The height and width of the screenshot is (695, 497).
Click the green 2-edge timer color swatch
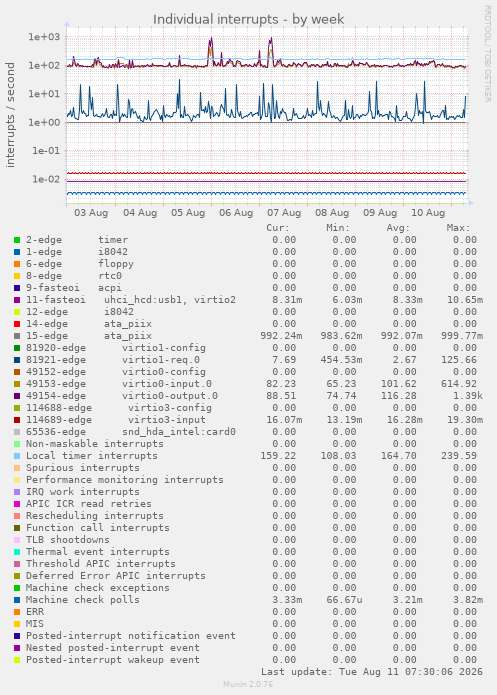point(17,240)
